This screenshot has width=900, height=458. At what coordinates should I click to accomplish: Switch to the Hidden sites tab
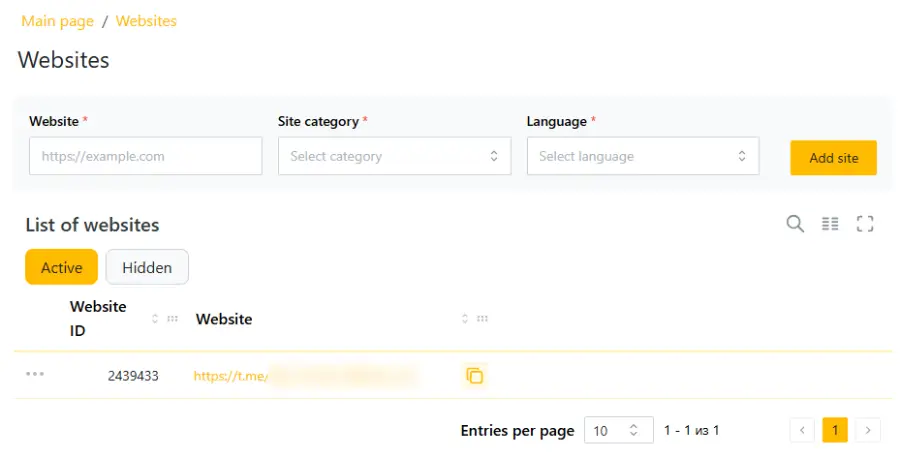tap(147, 267)
